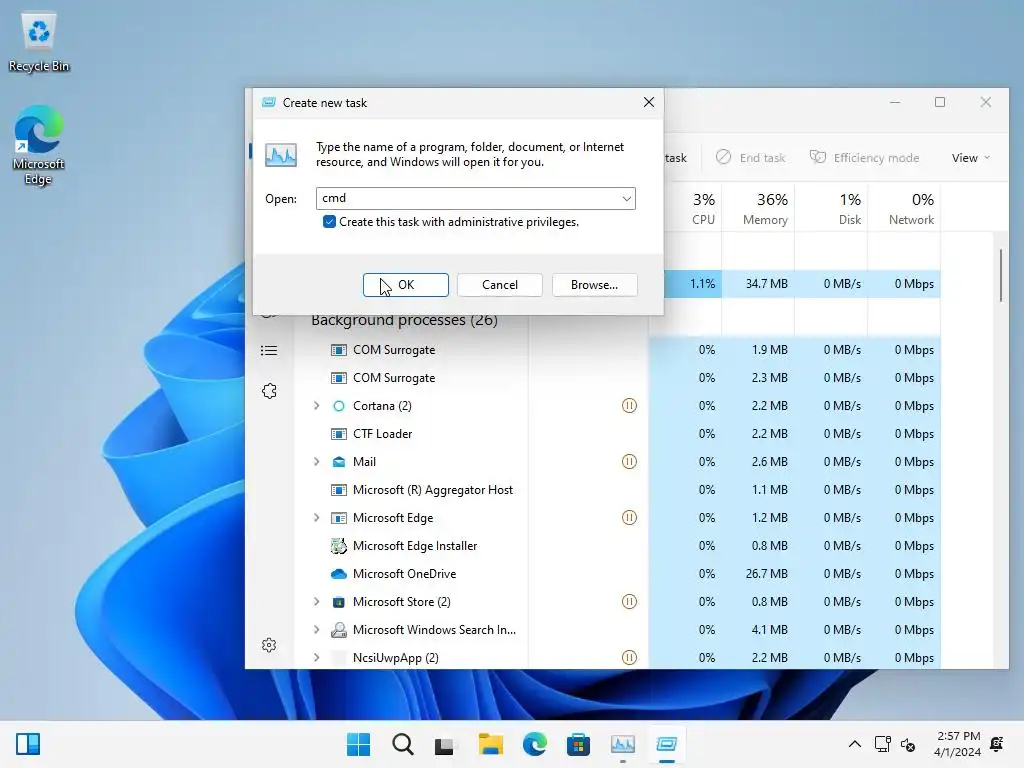Expand the NcsiUwpApp (2) process group
The height and width of the screenshot is (768, 1024).
[317, 658]
